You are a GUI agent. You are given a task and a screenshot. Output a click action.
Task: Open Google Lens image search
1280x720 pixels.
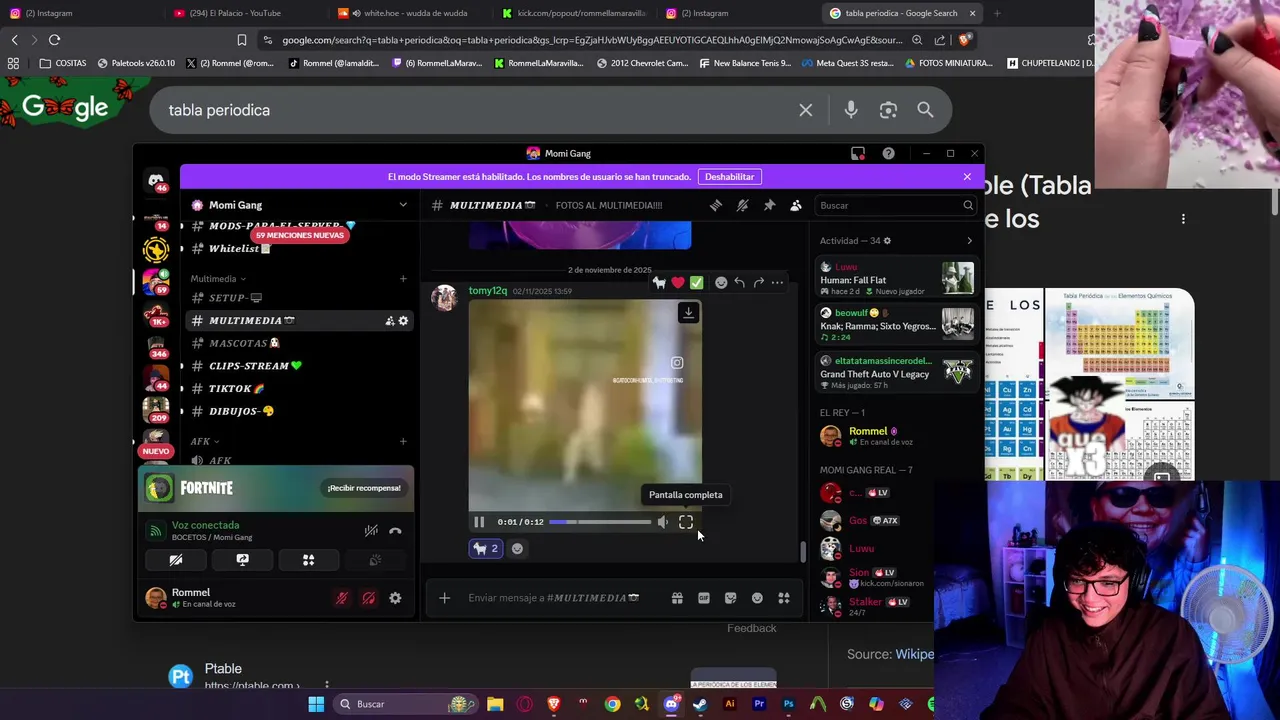[888, 110]
